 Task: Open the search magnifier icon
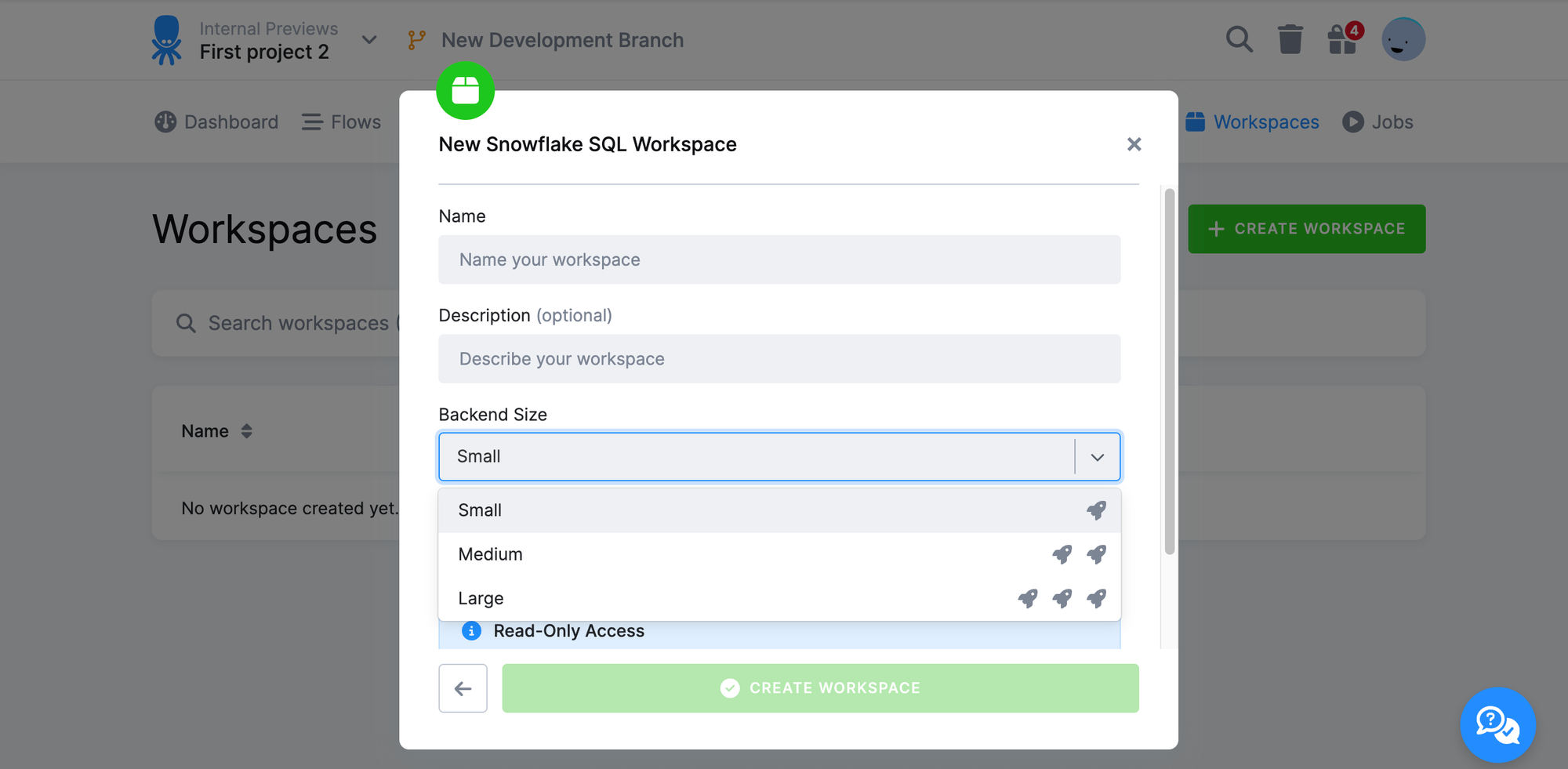pos(1239,38)
